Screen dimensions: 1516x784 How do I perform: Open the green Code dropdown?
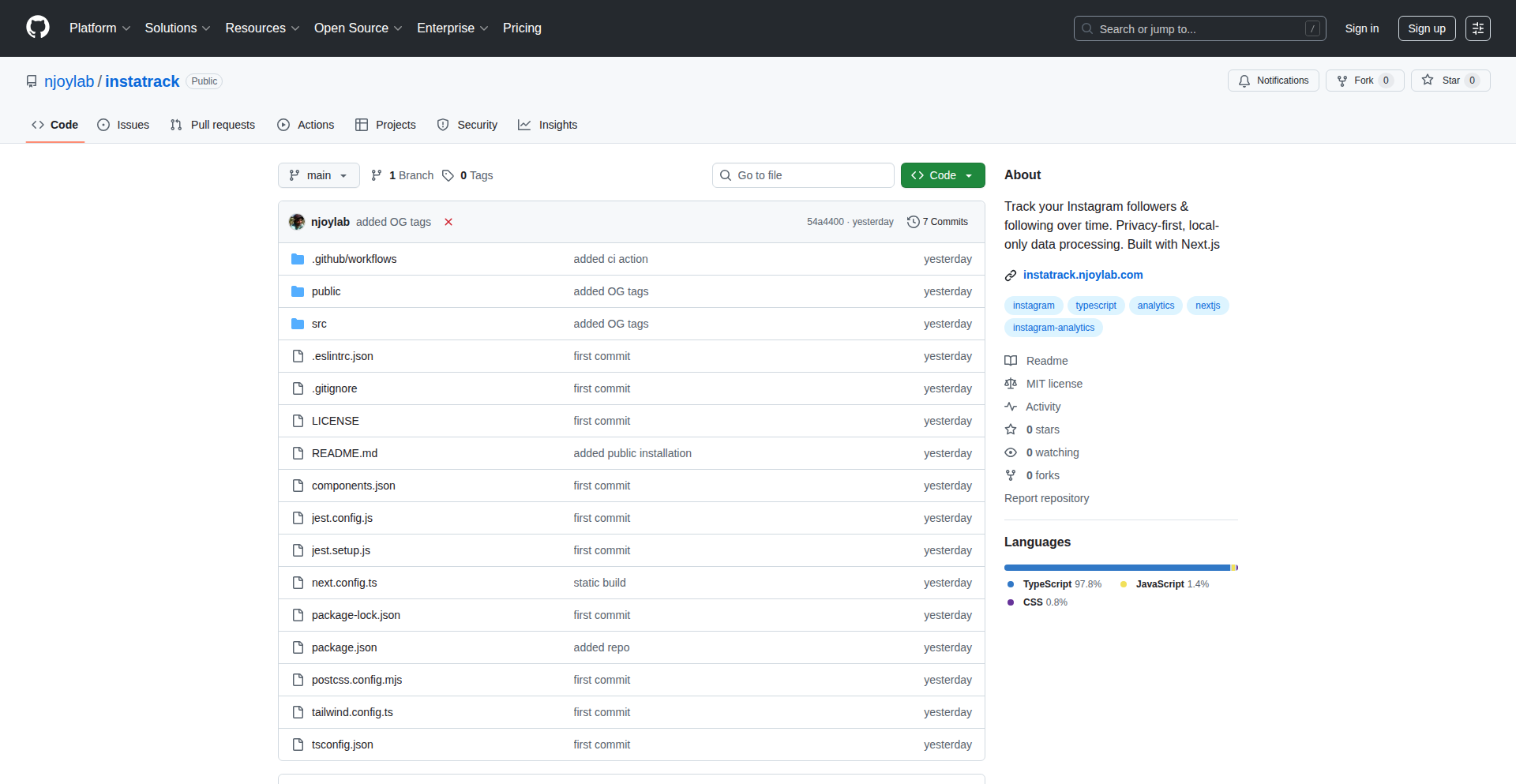coord(942,175)
